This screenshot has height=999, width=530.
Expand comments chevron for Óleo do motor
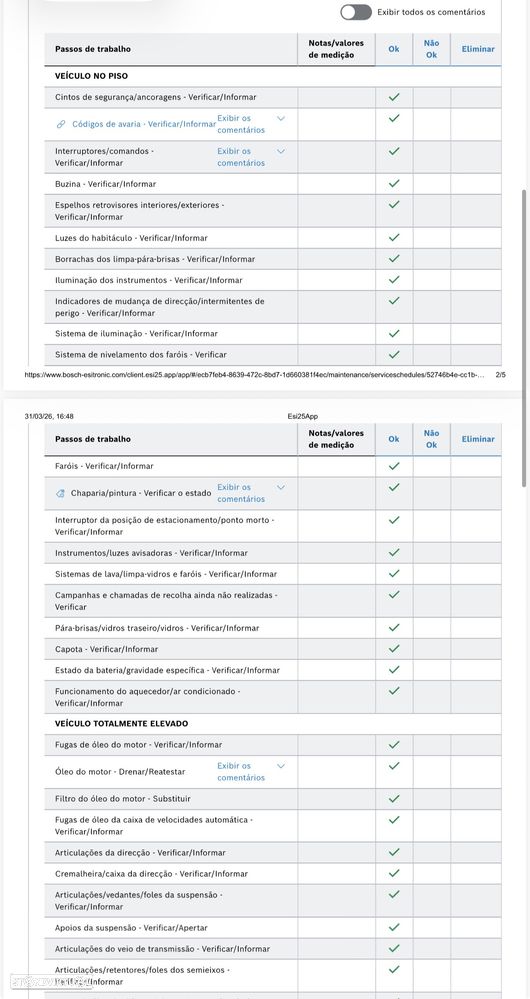(280, 766)
